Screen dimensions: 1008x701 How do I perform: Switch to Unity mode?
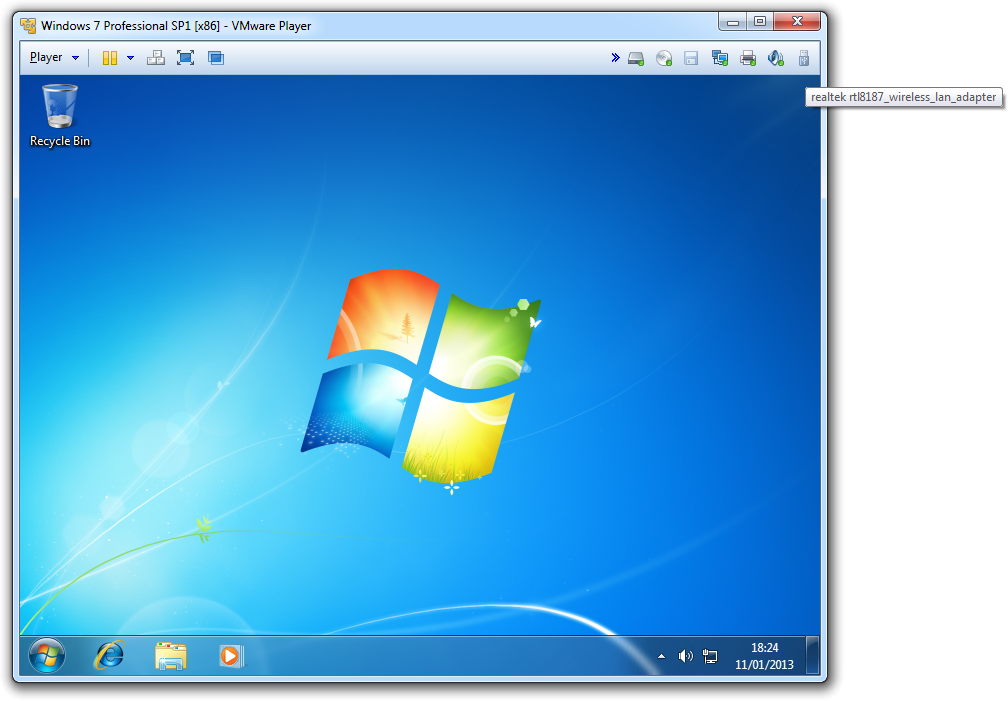[216, 58]
